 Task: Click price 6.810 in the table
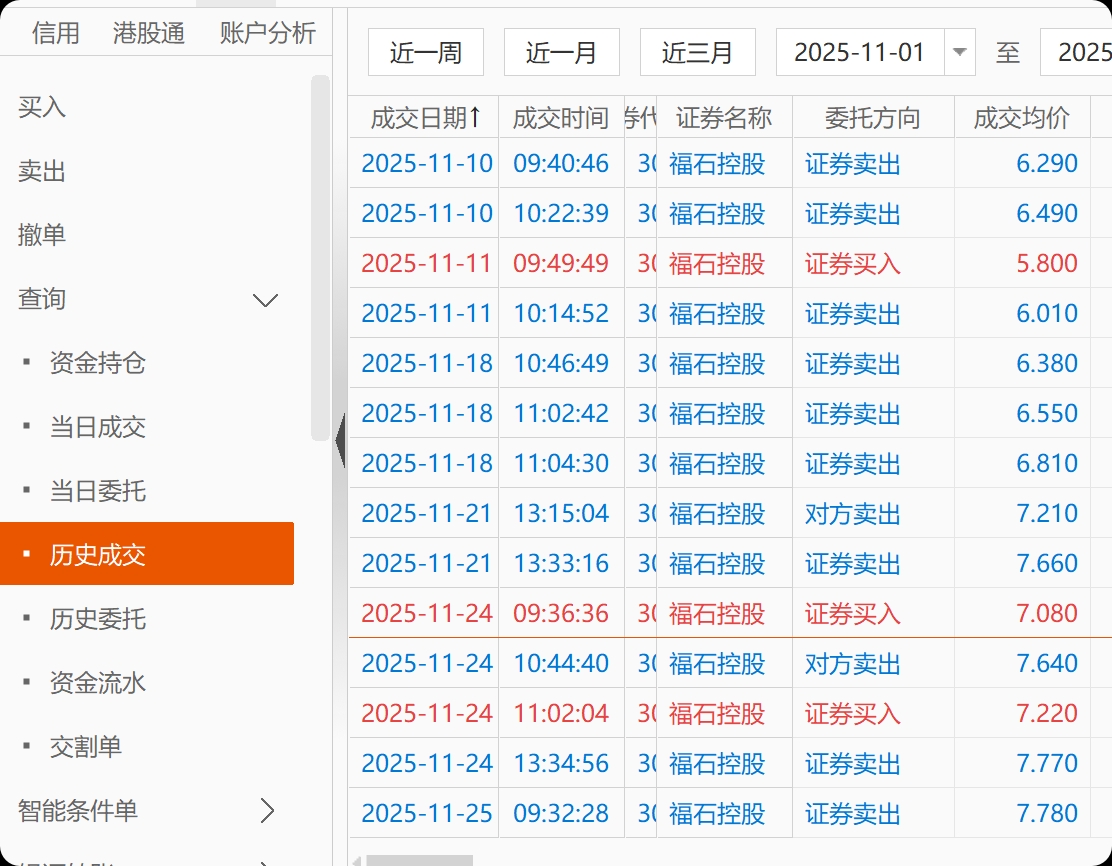pos(1047,463)
